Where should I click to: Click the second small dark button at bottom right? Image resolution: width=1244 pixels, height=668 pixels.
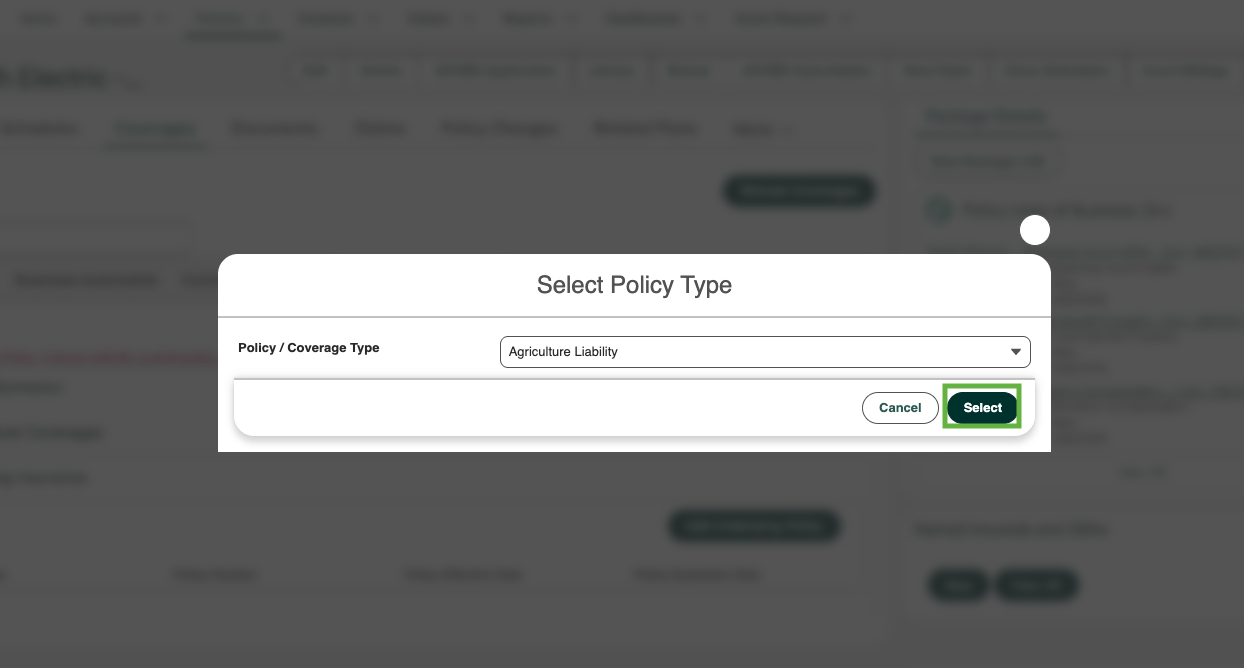tap(1036, 584)
